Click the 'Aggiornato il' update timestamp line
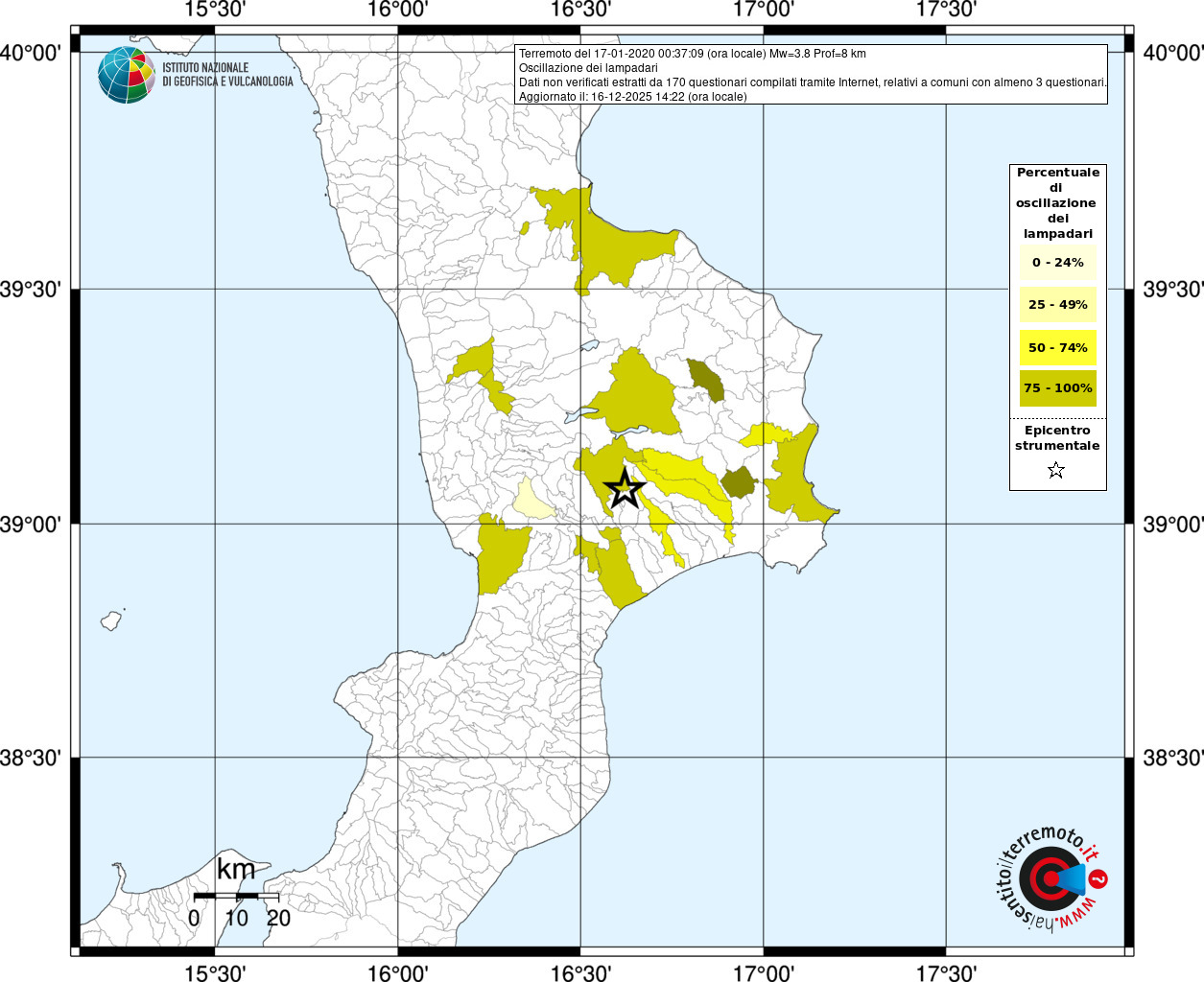This screenshot has height=982, width=1204. coord(632,97)
